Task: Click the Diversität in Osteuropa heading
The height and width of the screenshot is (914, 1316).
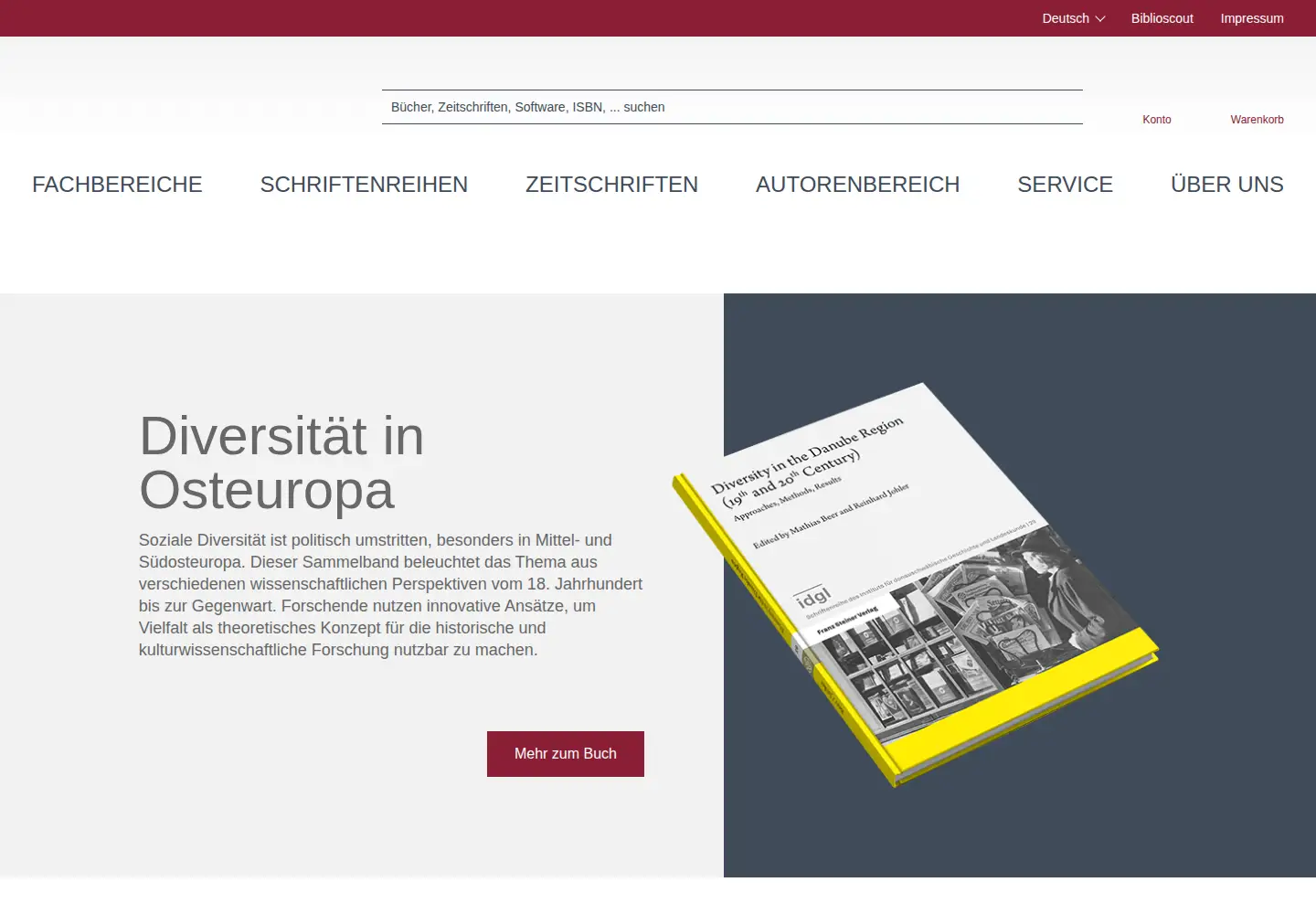Action: (281, 462)
